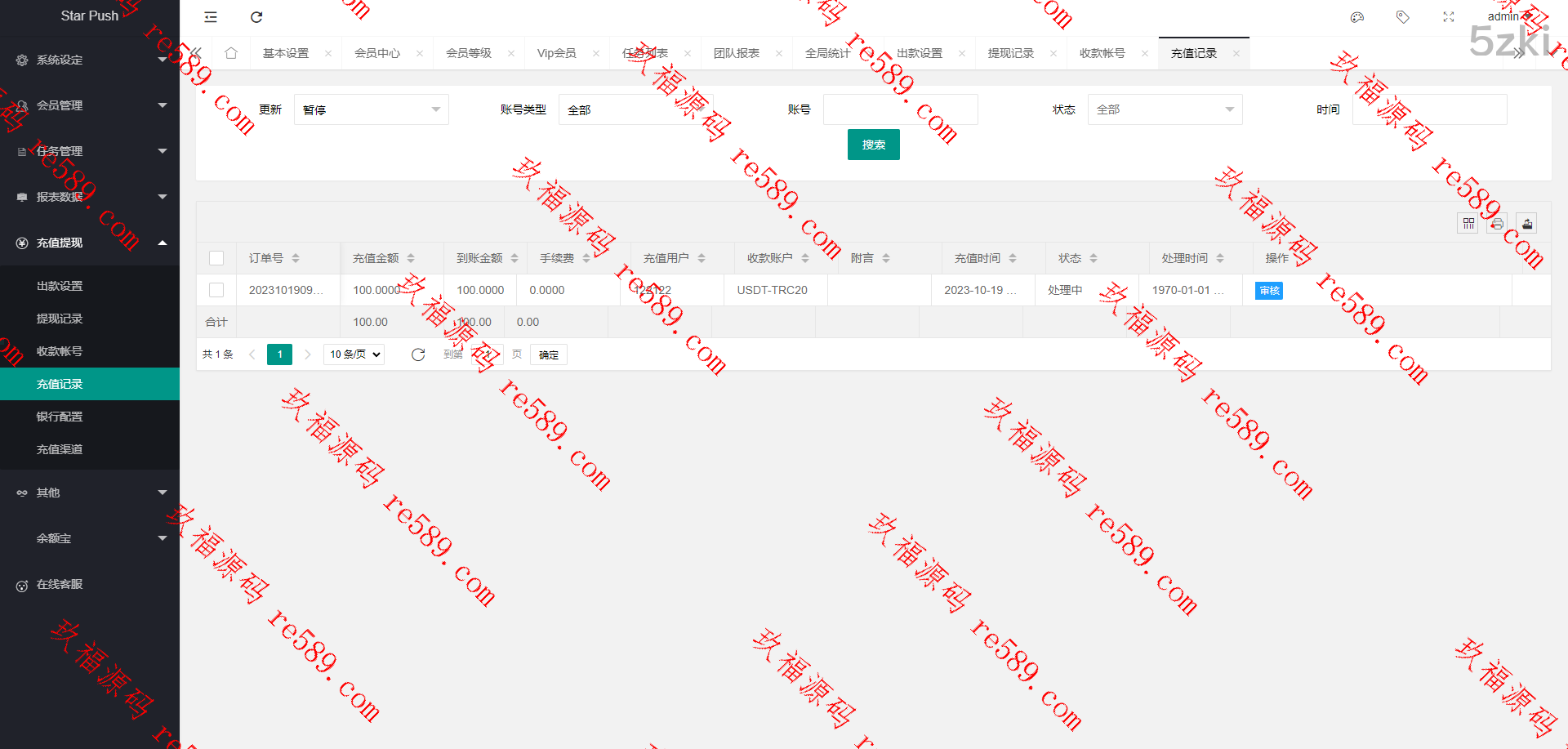Viewport: 1568px width, 749px height.
Task: Collapse the sidebar using the menu fold icon
Action: [x=211, y=17]
